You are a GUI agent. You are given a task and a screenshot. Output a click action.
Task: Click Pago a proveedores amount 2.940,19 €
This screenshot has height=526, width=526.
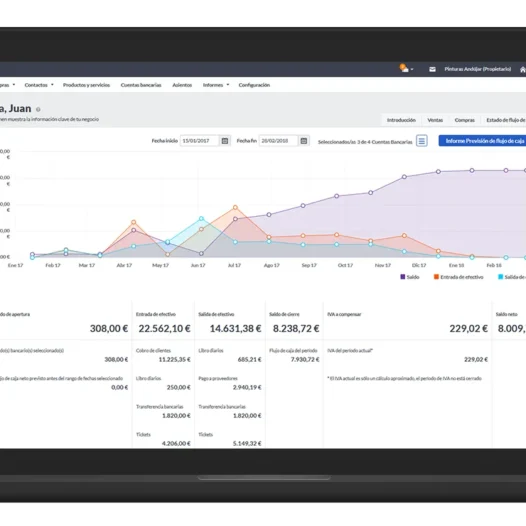(x=247, y=387)
